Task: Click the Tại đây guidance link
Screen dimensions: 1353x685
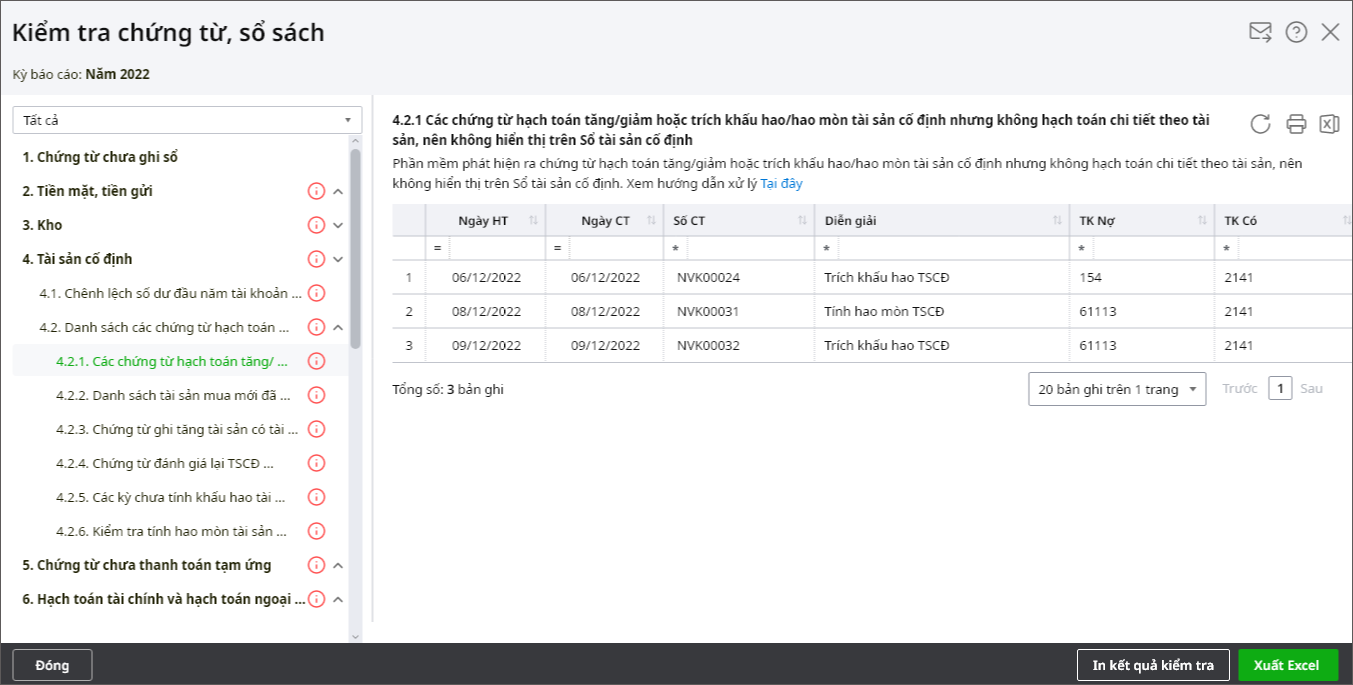Action: pos(781,184)
